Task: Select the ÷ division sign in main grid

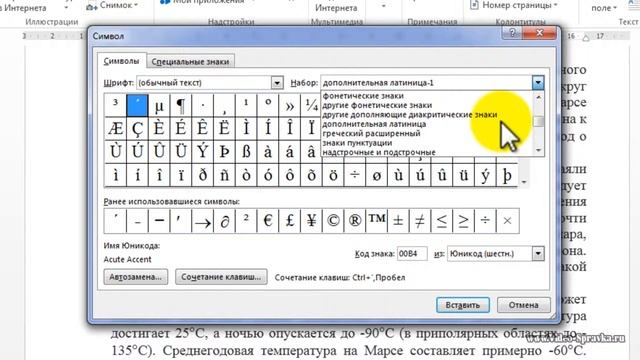Action: coord(355,176)
